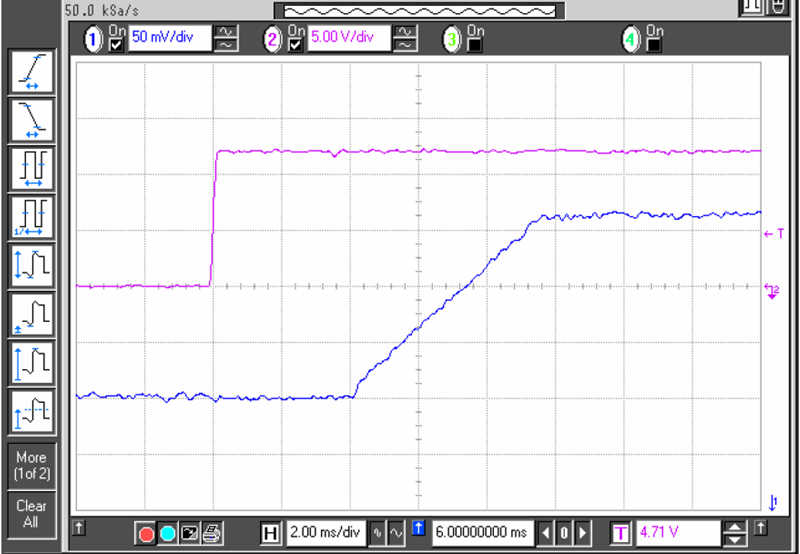The height and width of the screenshot is (554, 800).
Task: Click the printer icon
Action: 211,534
